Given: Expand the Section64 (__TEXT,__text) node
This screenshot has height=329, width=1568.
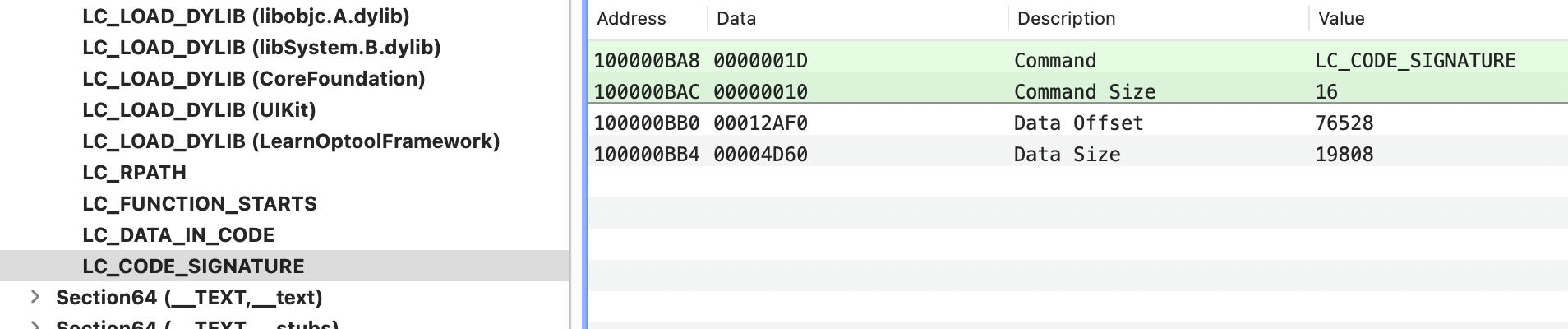Looking at the screenshot, I should tap(35, 297).
